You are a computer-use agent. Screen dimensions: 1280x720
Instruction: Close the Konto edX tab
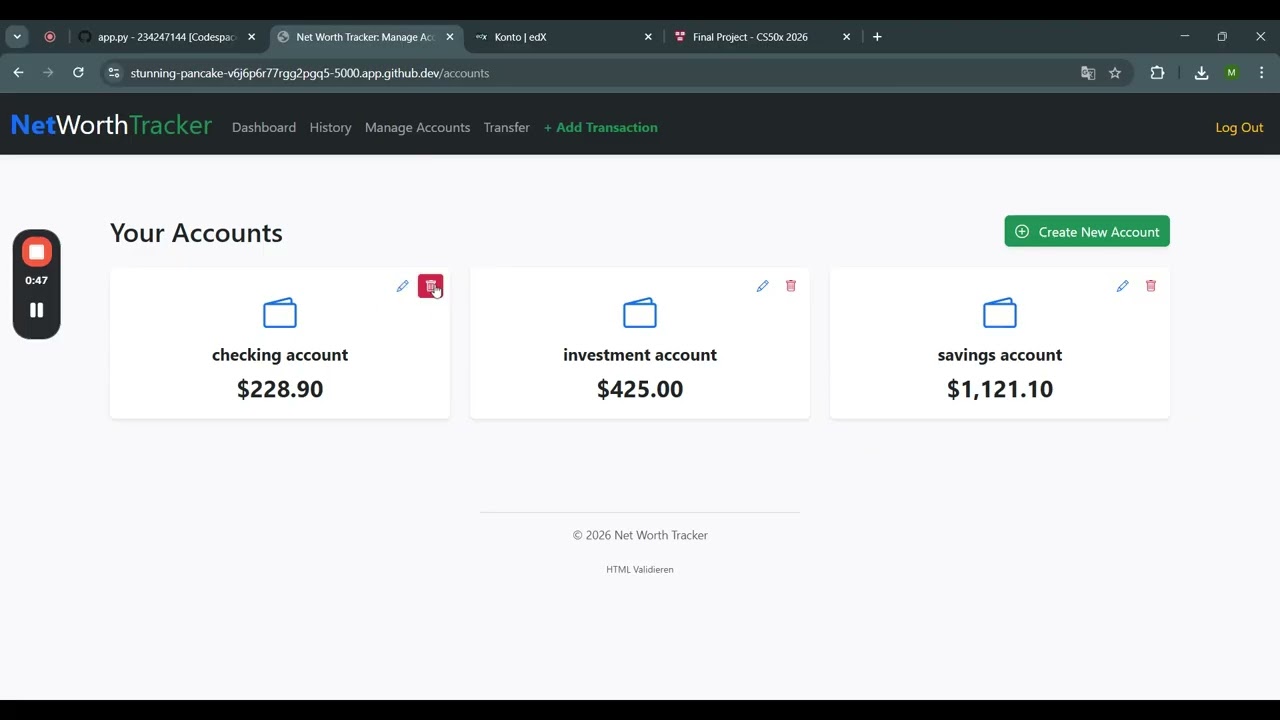click(648, 37)
